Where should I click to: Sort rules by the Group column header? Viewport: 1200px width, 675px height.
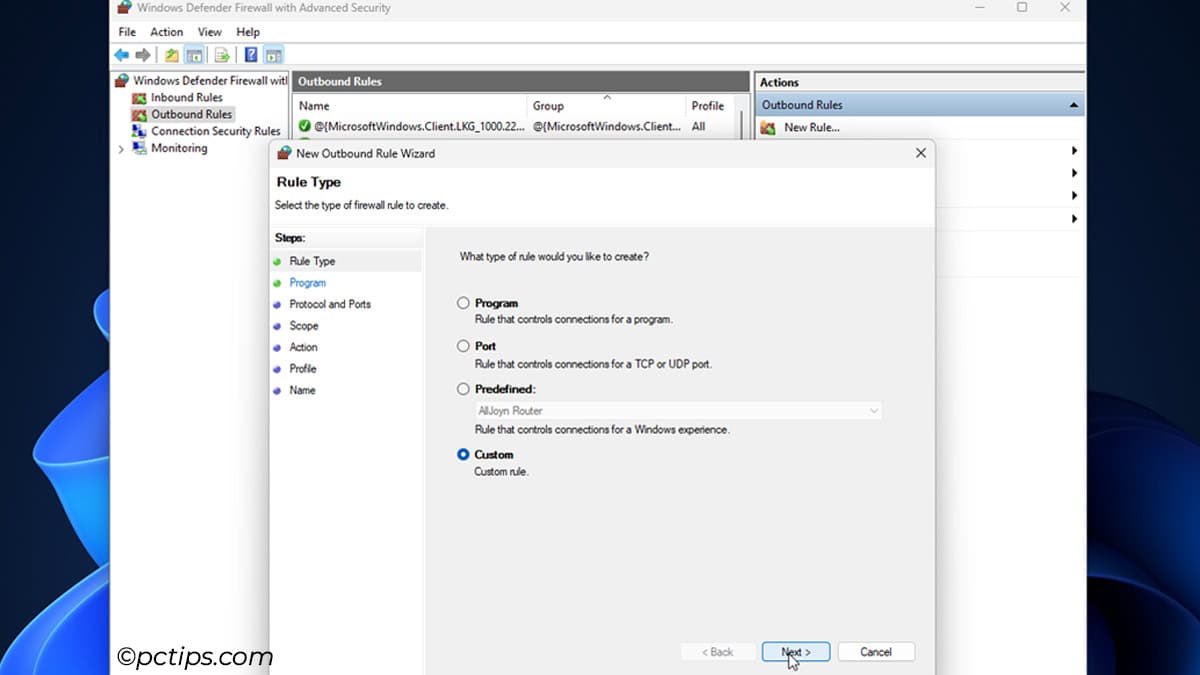coord(548,106)
